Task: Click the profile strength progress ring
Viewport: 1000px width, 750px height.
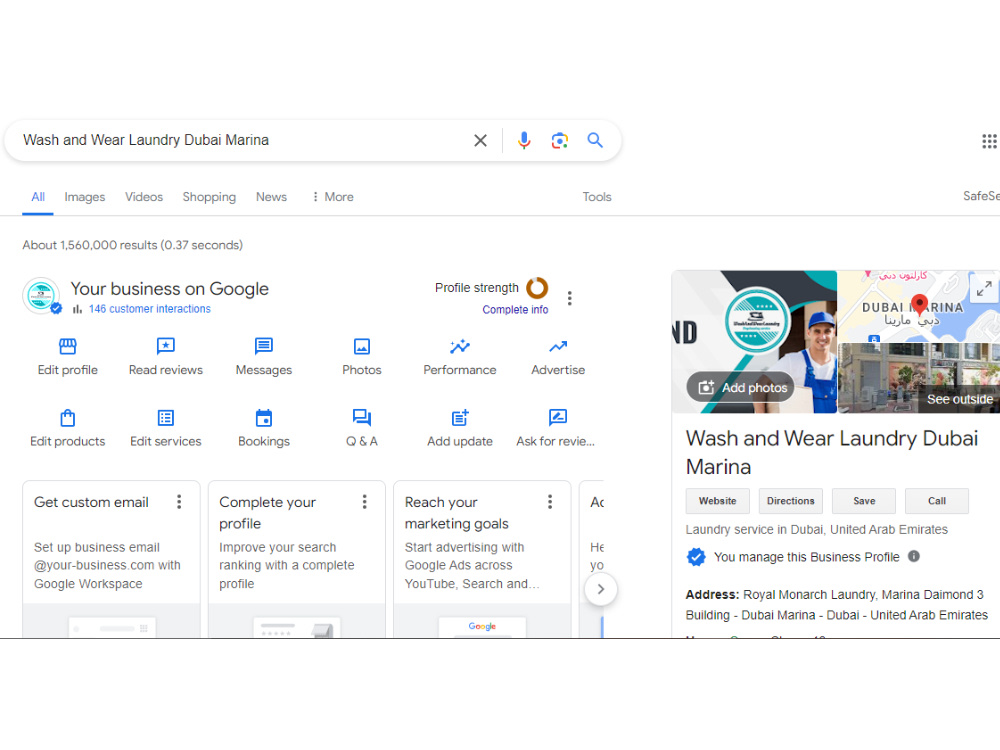Action: [x=537, y=288]
